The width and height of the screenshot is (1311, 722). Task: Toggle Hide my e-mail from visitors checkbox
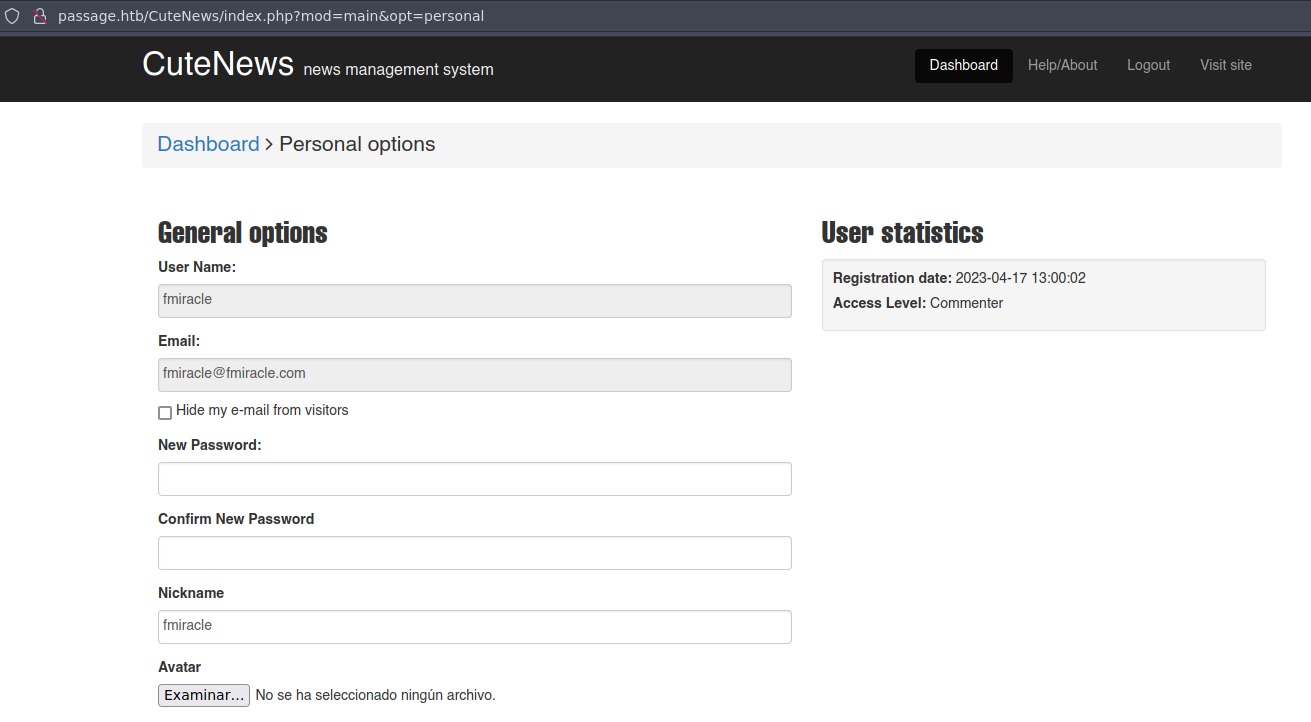pos(165,412)
